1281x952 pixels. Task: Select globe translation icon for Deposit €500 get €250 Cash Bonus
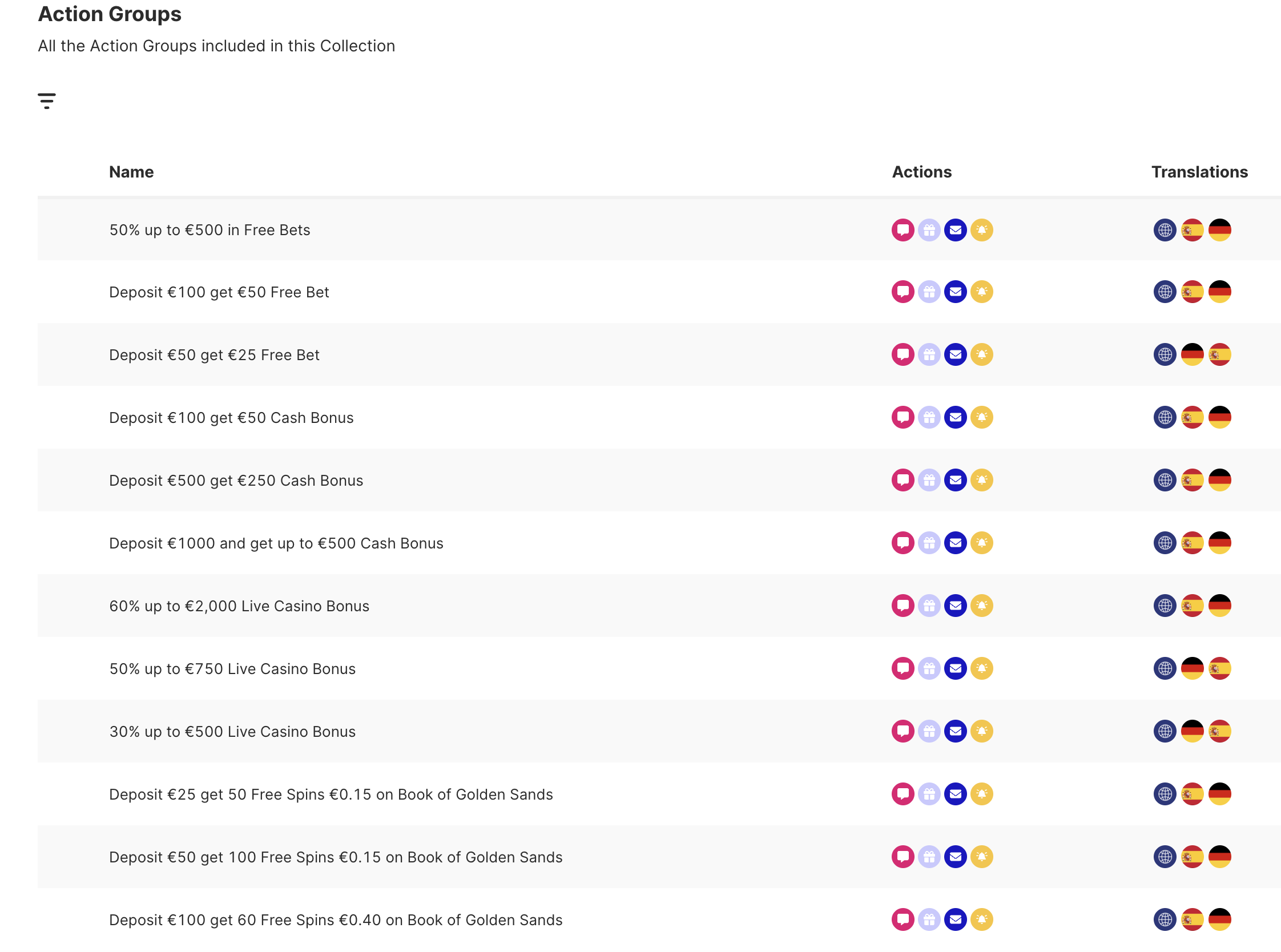(x=1165, y=480)
